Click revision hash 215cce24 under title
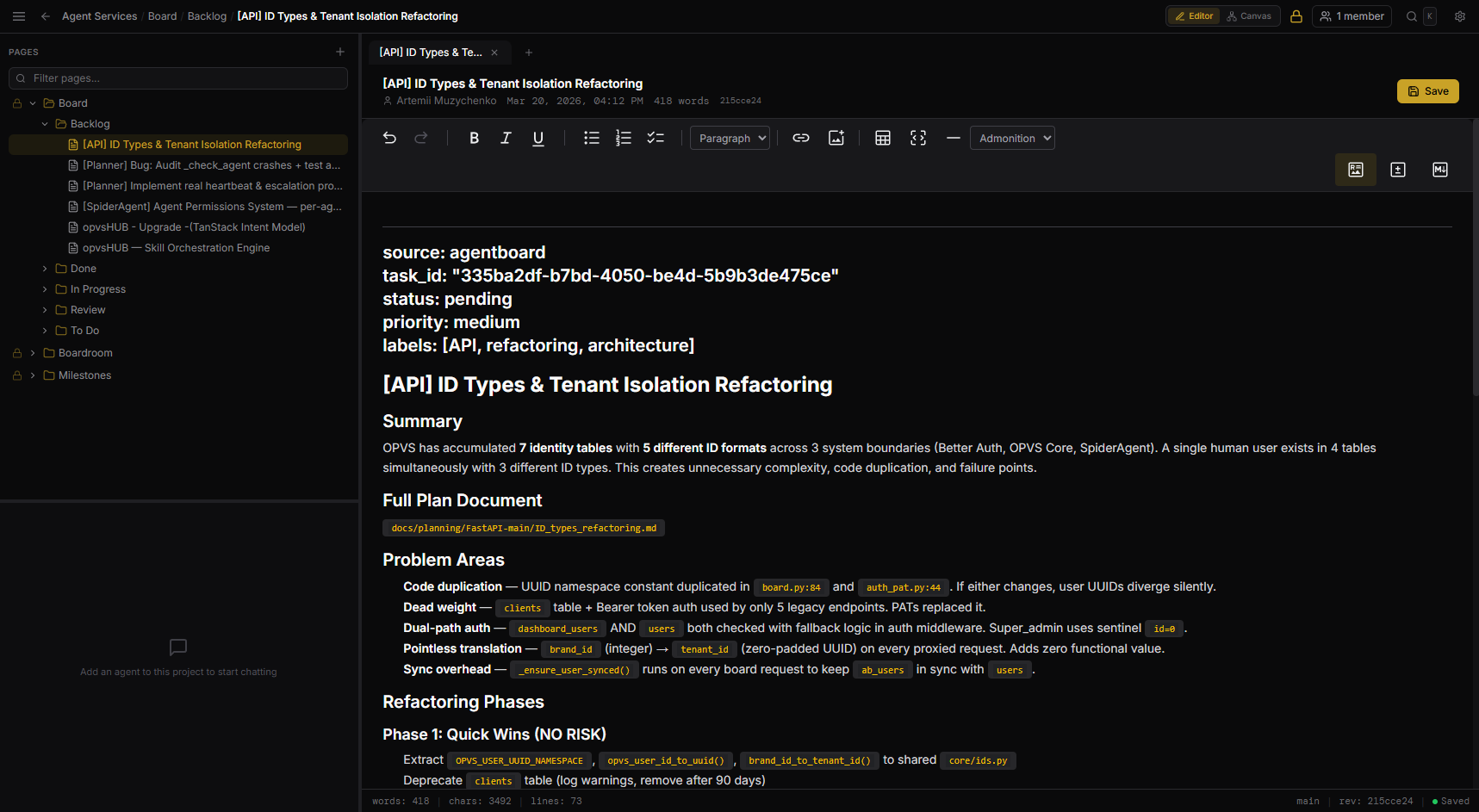1479x812 pixels. click(741, 101)
